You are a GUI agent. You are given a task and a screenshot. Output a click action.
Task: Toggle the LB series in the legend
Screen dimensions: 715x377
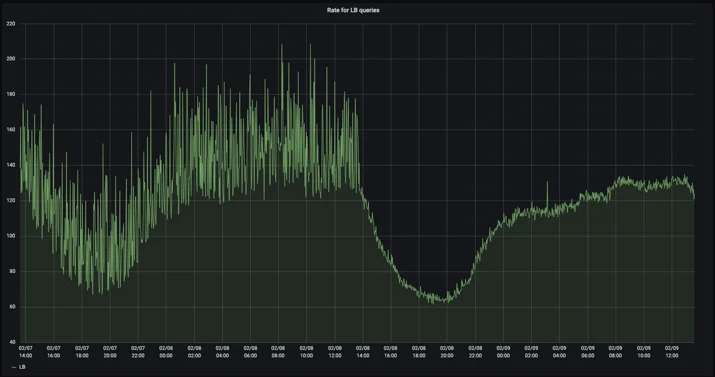pos(22,367)
